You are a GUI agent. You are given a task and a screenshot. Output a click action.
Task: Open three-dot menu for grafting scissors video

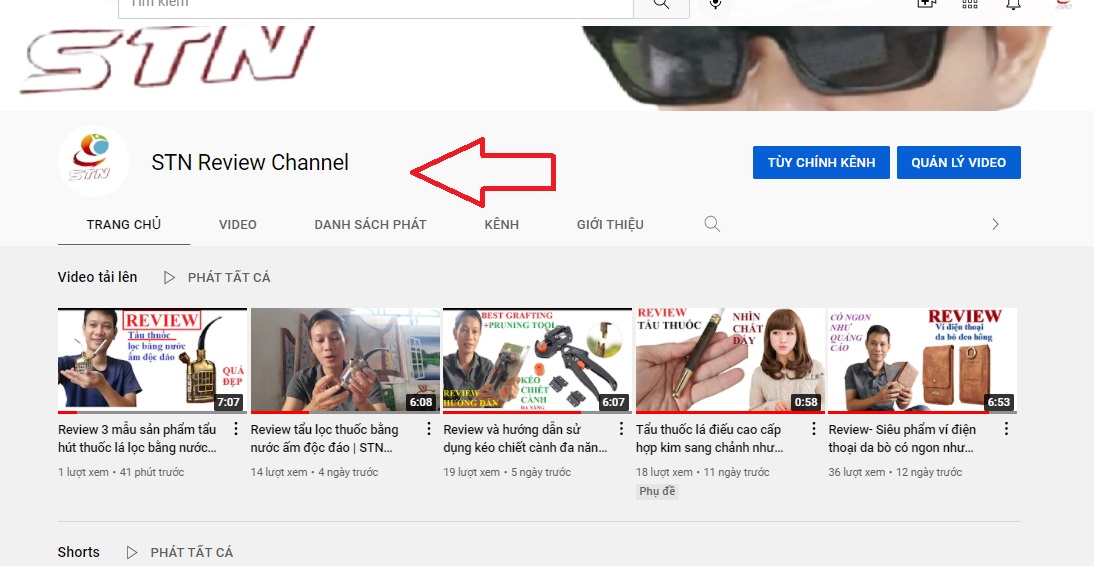click(x=621, y=429)
